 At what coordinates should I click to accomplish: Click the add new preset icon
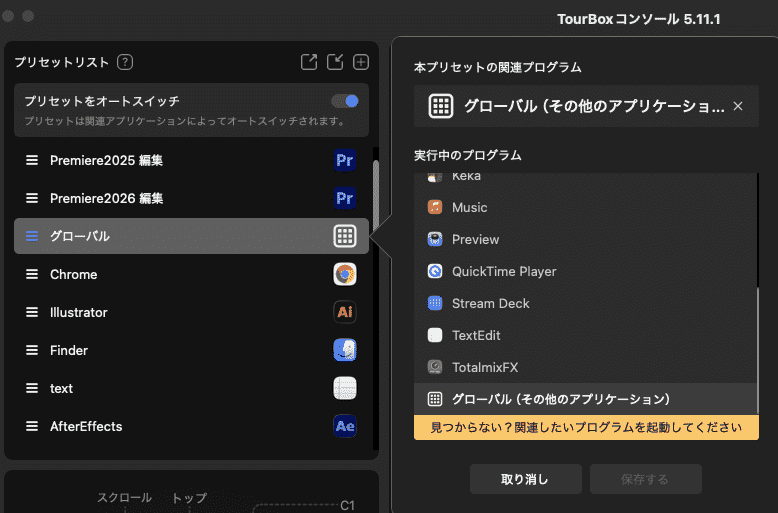click(361, 62)
